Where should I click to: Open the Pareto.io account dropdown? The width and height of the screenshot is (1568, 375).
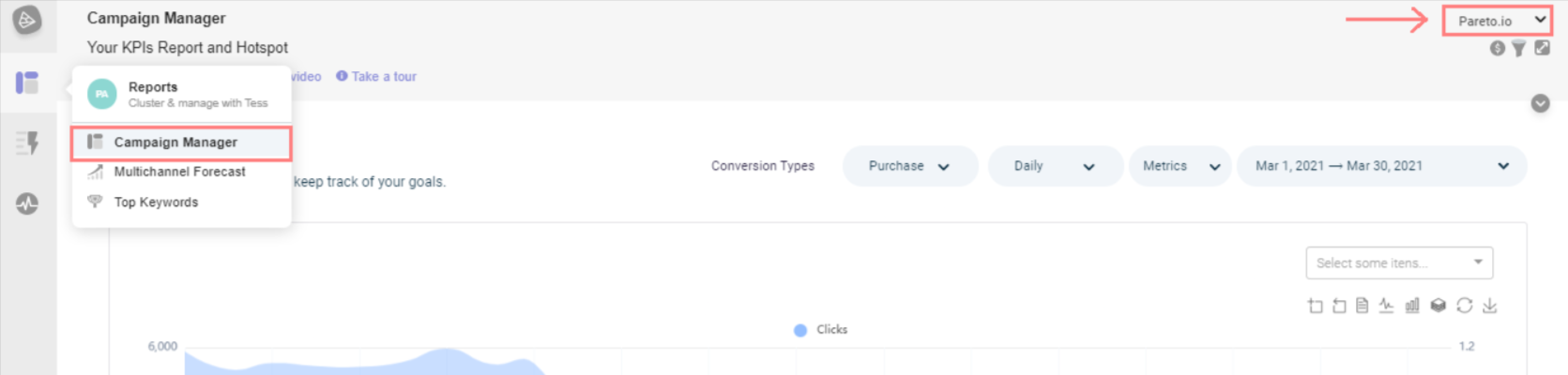point(1498,21)
